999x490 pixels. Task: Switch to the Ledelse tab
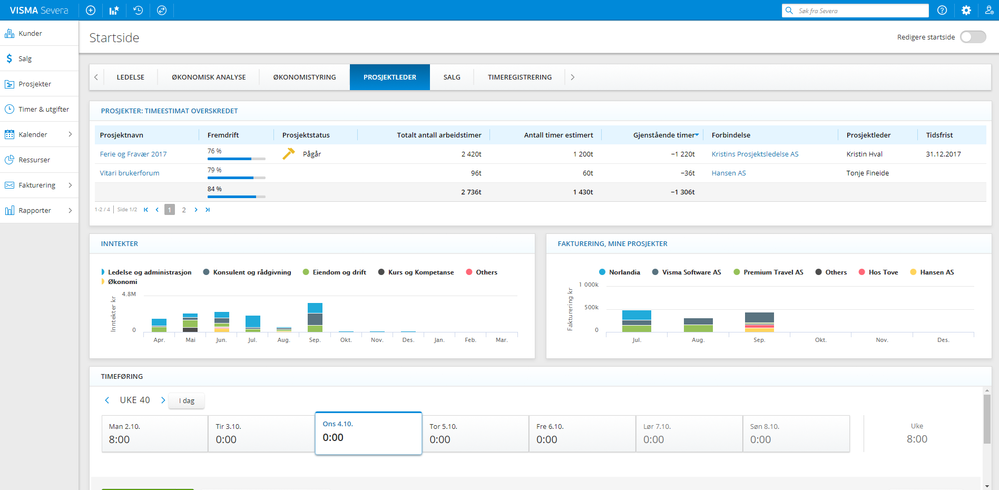[131, 77]
